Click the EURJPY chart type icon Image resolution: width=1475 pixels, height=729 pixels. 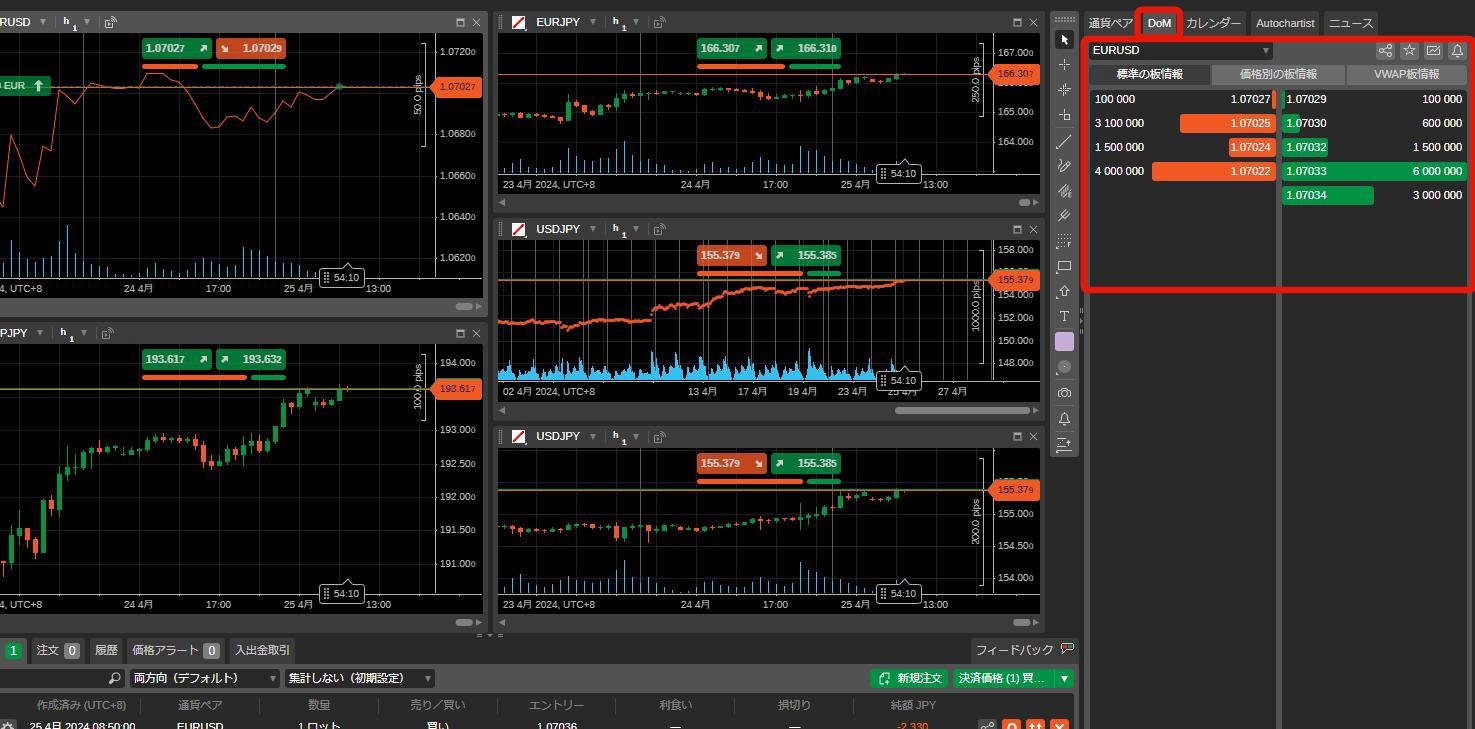point(519,22)
